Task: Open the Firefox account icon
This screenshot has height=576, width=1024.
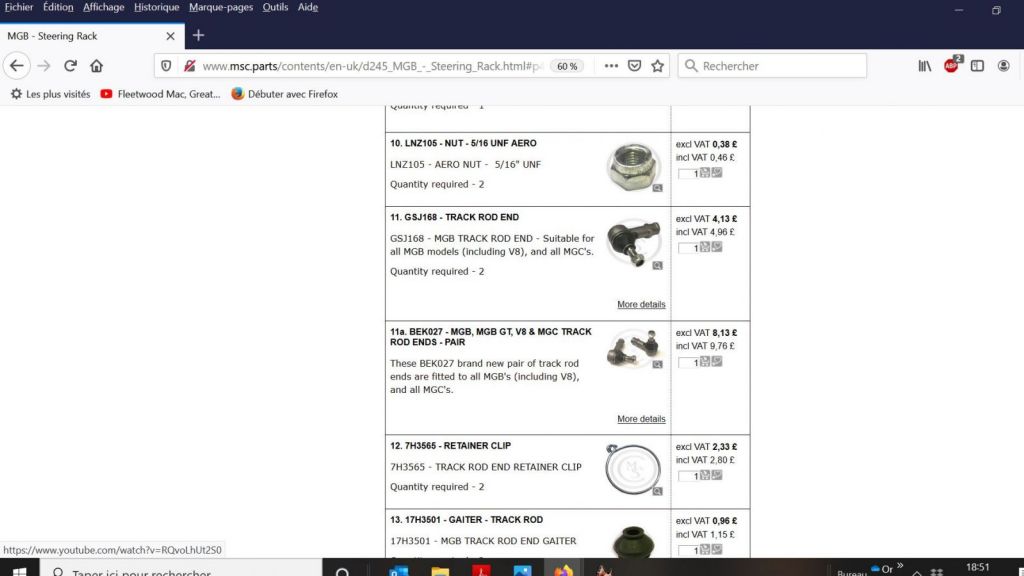Action: pyautogui.click(x=1004, y=66)
